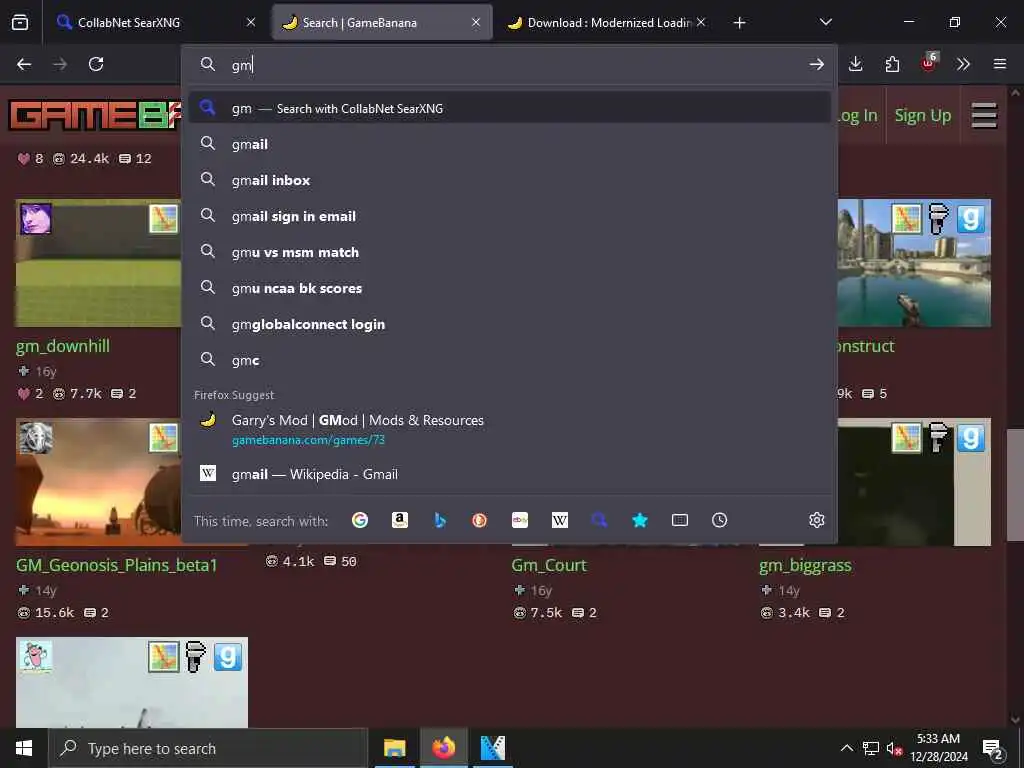The width and height of the screenshot is (1024, 768).
Task: Select 'gm — Search with CollabNet SearXNG' suggestion
Action: 509,108
